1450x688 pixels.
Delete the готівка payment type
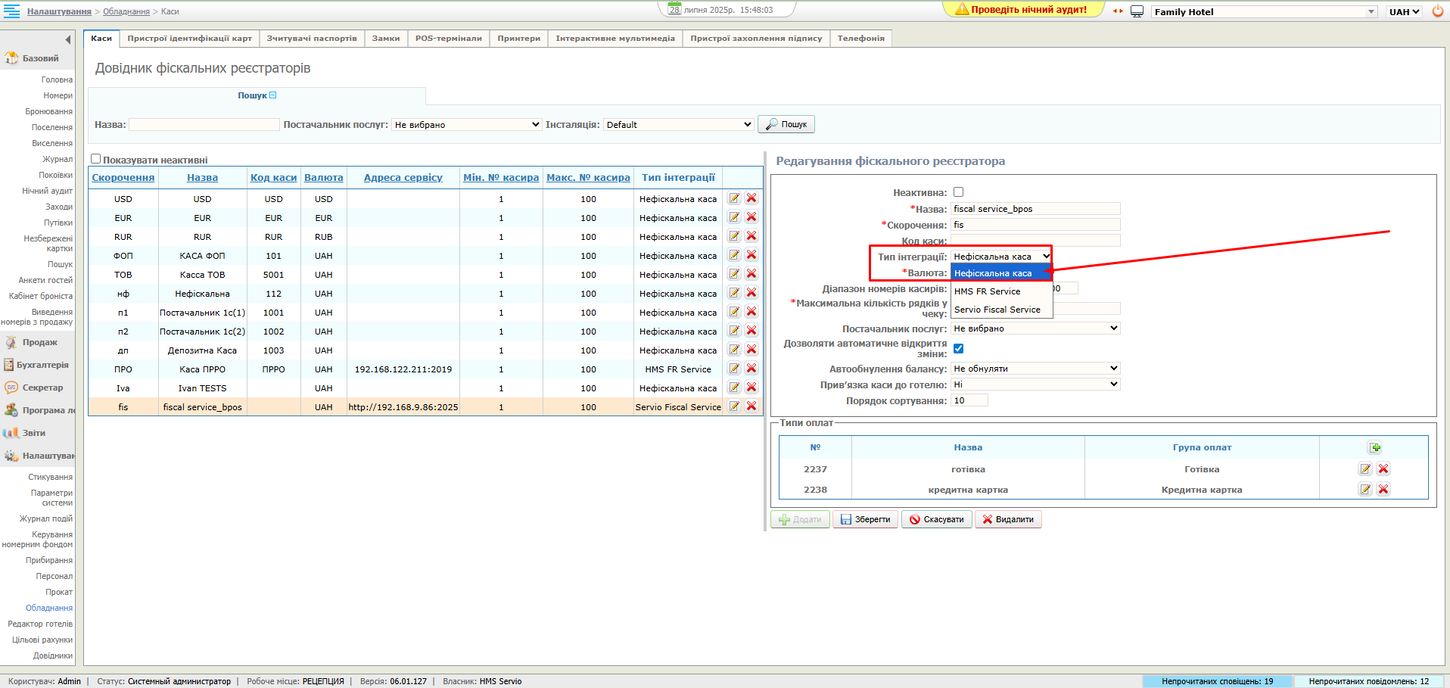(1383, 469)
